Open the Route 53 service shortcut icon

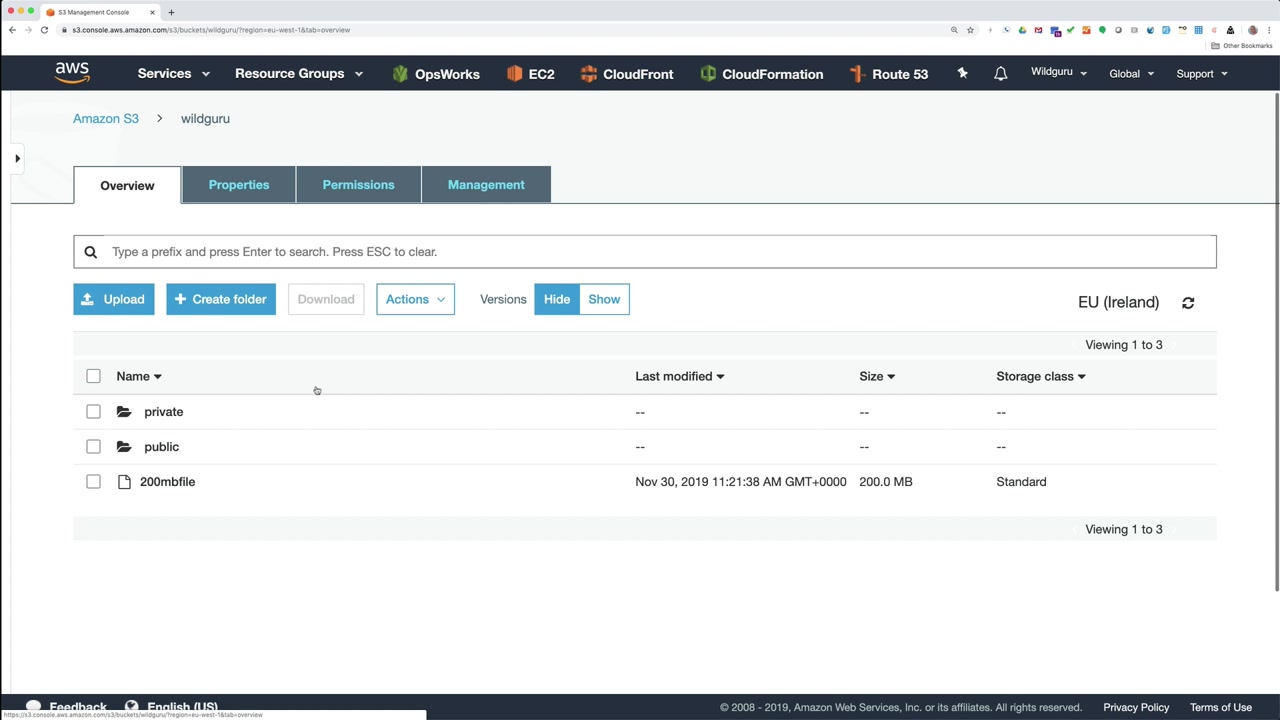856,74
